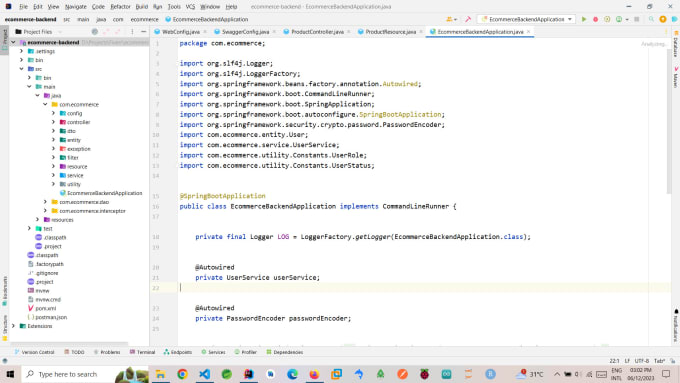Open Project panel options three-dot icon

tap(132, 32)
